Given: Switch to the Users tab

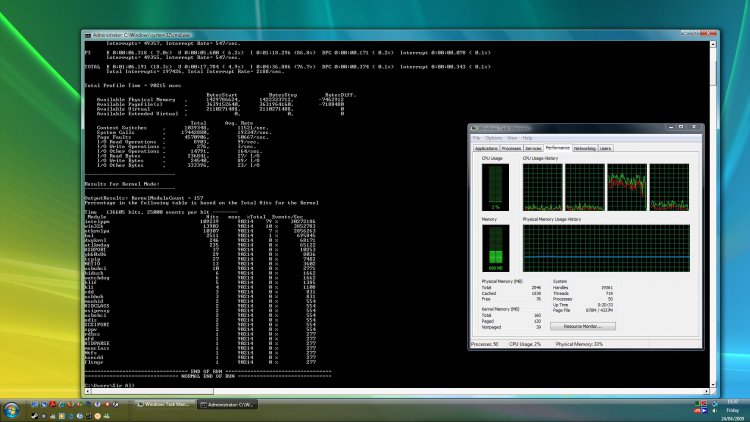Looking at the screenshot, I should (x=606, y=149).
